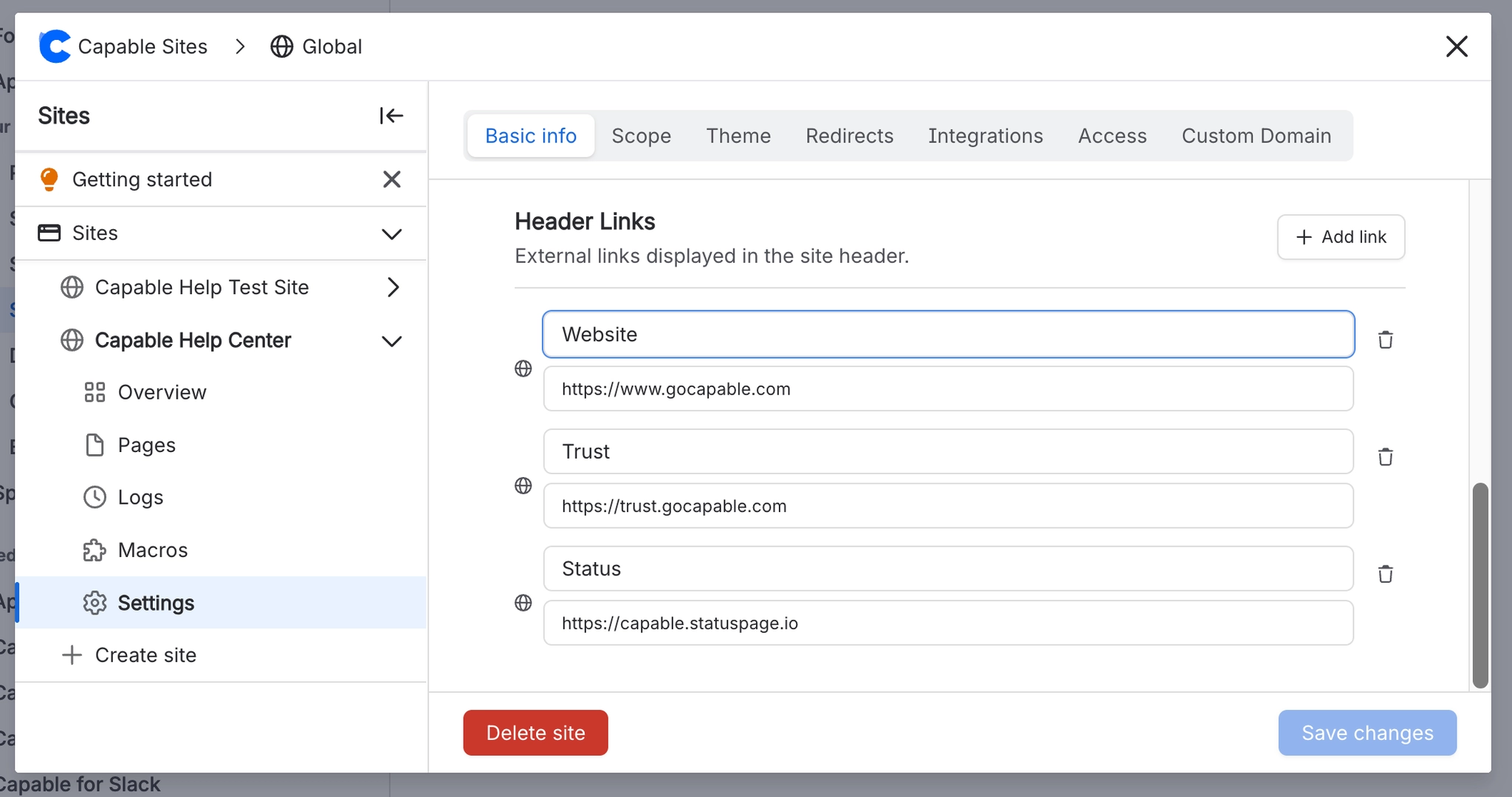Viewport: 1512px width, 797px height.
Task: Click the Add link button
Action: [1341, 237]
